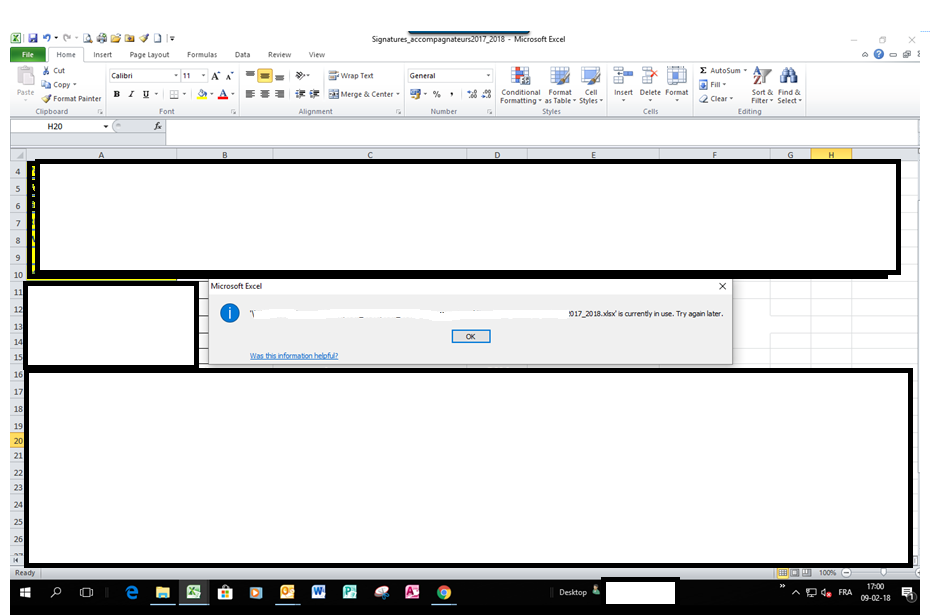Click the Paste clipboard icon

(x=26, y=77)
